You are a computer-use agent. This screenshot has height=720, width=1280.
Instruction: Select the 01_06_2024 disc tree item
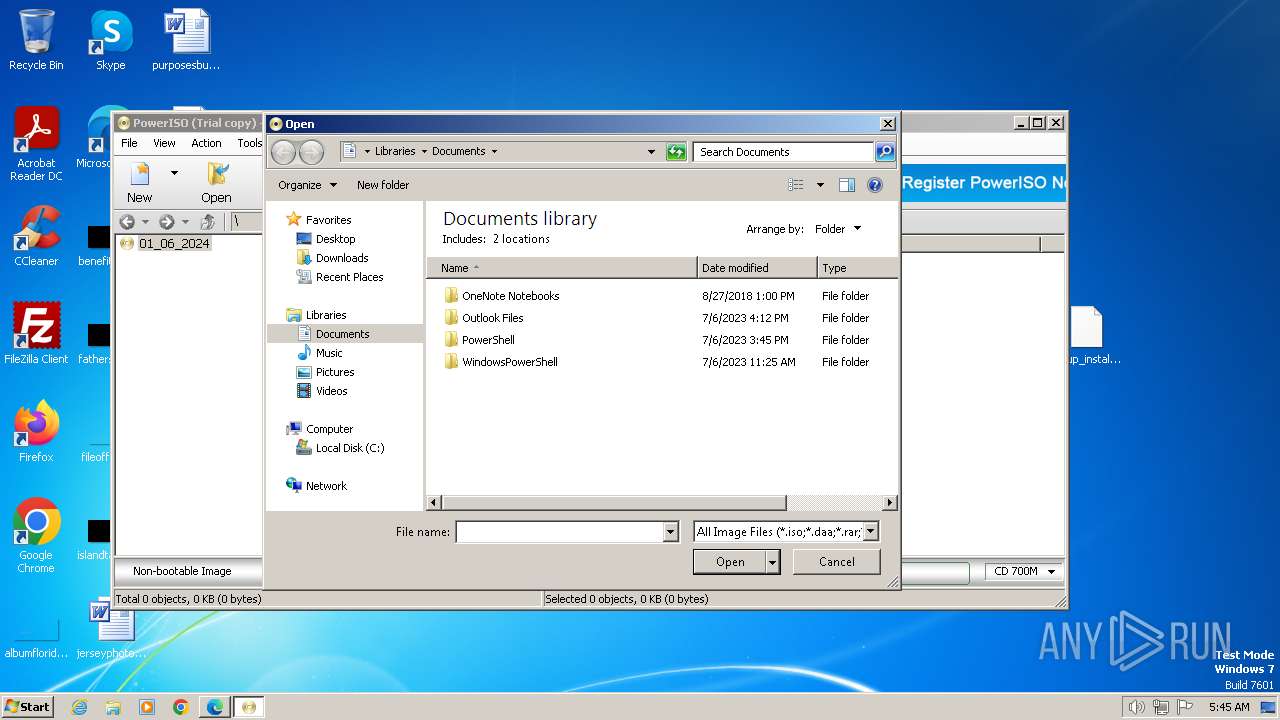pos(174,243)
